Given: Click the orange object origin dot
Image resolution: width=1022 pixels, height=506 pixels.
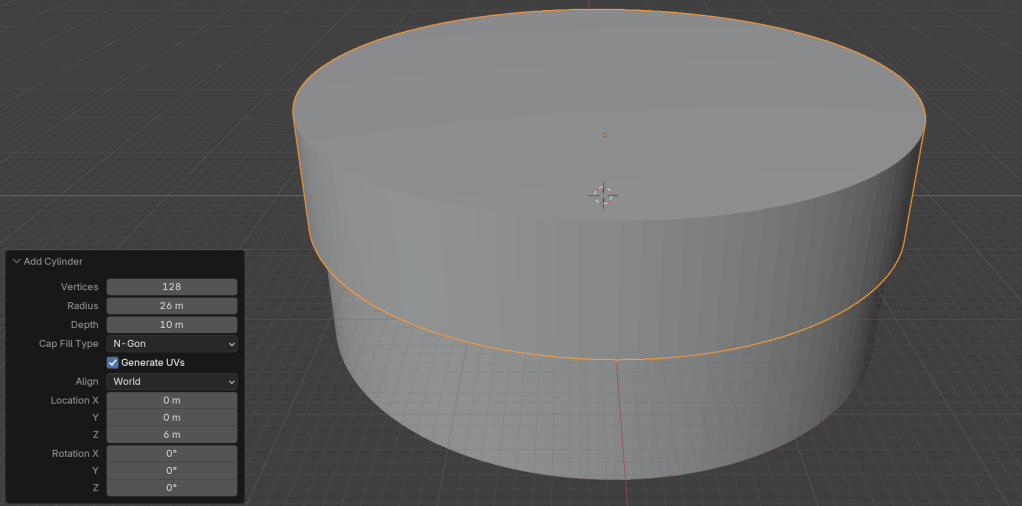Looking at the screenshot, I should click(x=604, y=135).
